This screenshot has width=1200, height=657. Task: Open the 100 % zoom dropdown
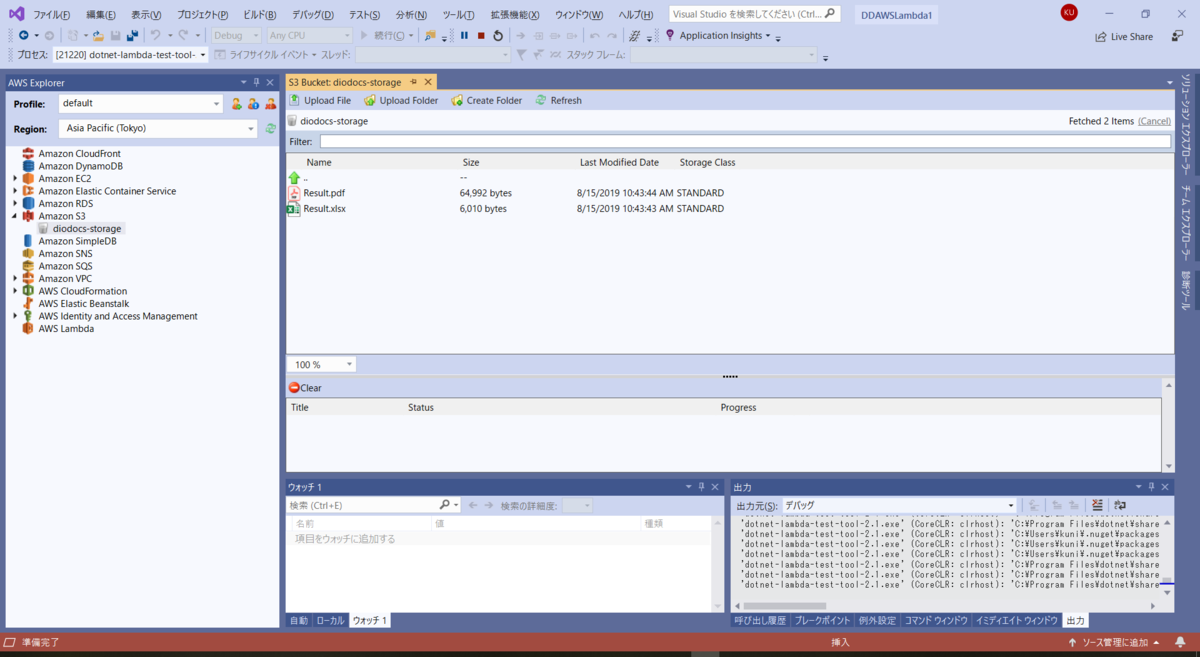321,365
